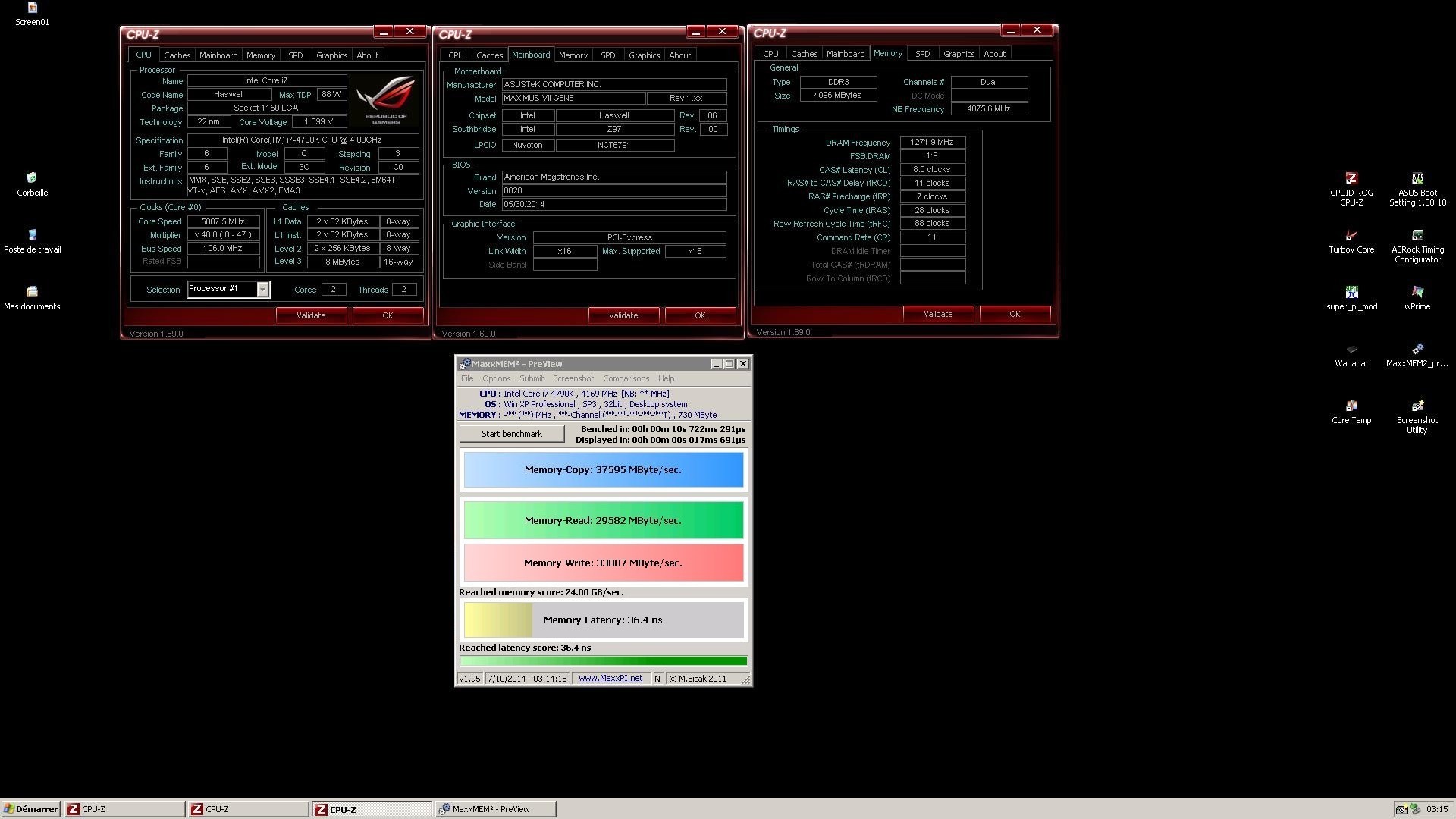Screen dimensions: 1456x819
Task: Launch super_pi_mod desktop shortcut
Action: tap(1351, 298)
